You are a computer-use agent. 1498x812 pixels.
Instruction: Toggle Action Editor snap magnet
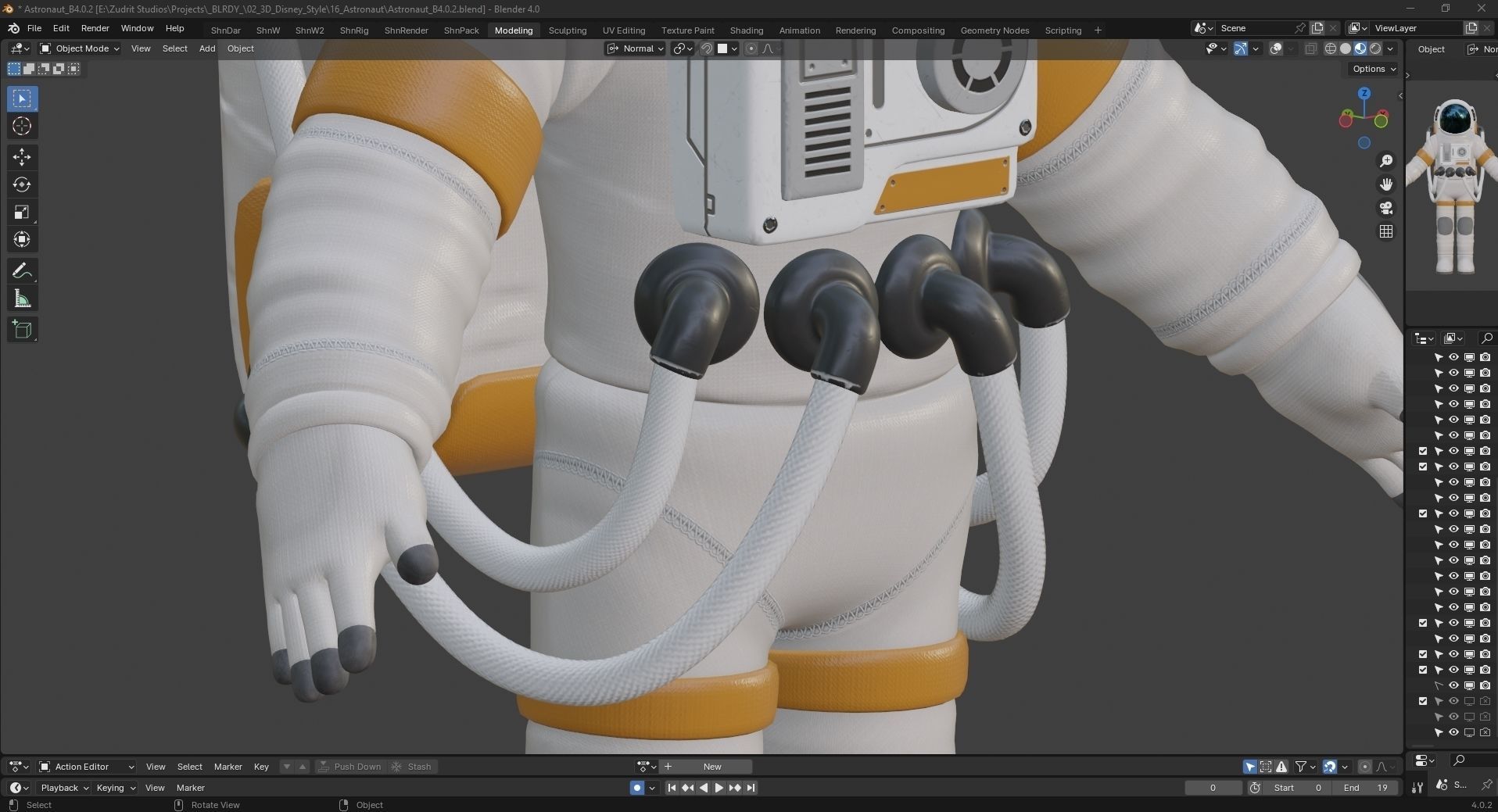(x=1330, y=767)
